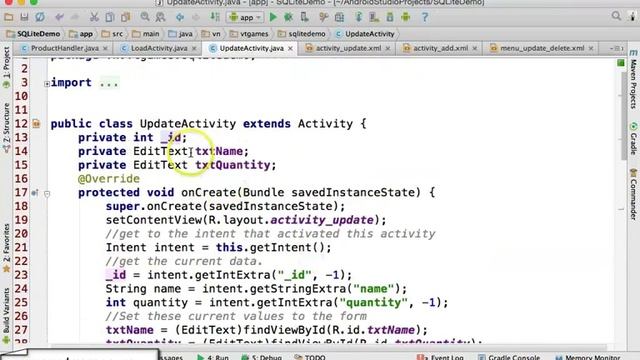Open the Debug tool window
The image size is (640, 360).
click(261, 358)
